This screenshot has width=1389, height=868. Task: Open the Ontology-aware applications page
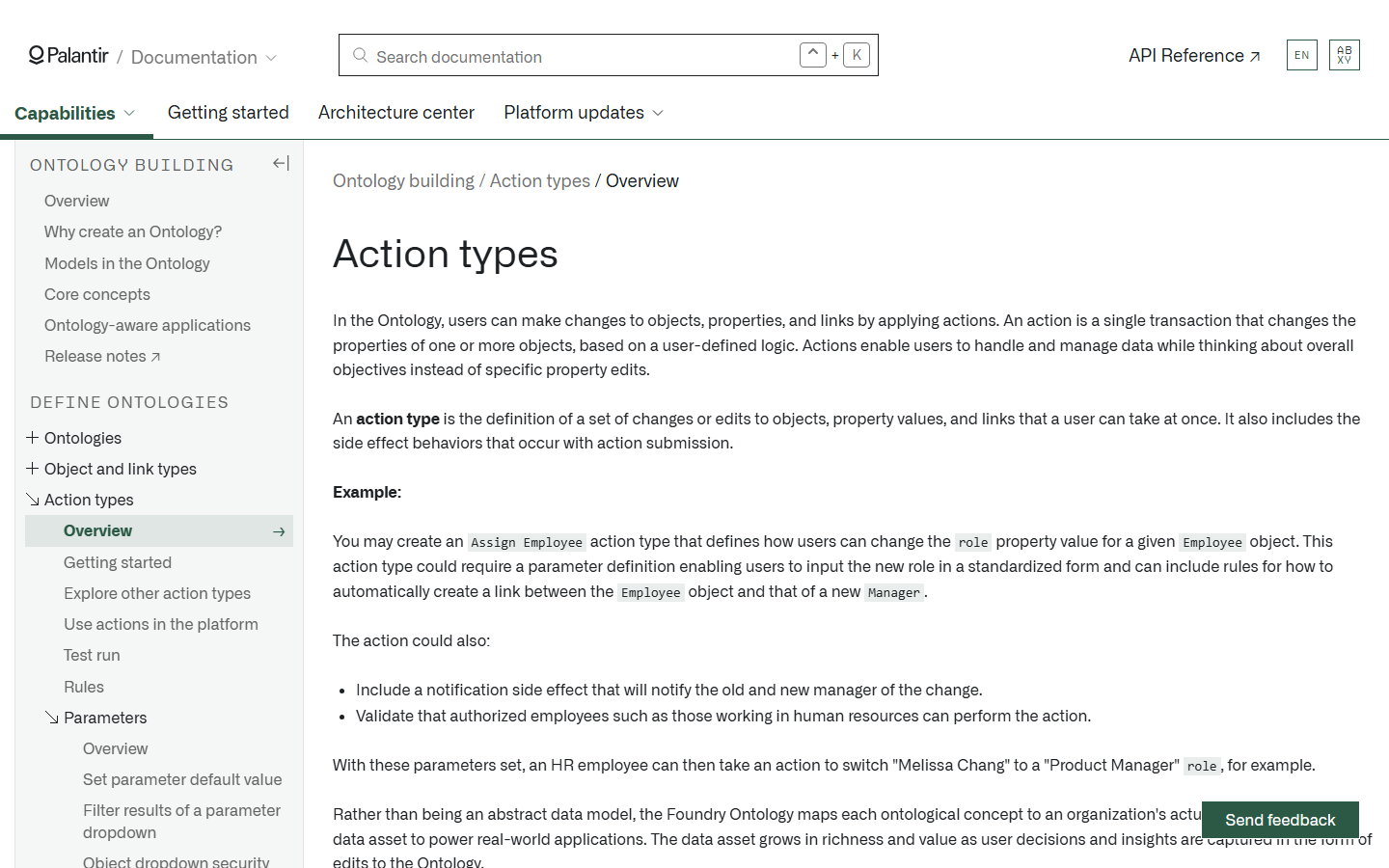coord(148,325)
